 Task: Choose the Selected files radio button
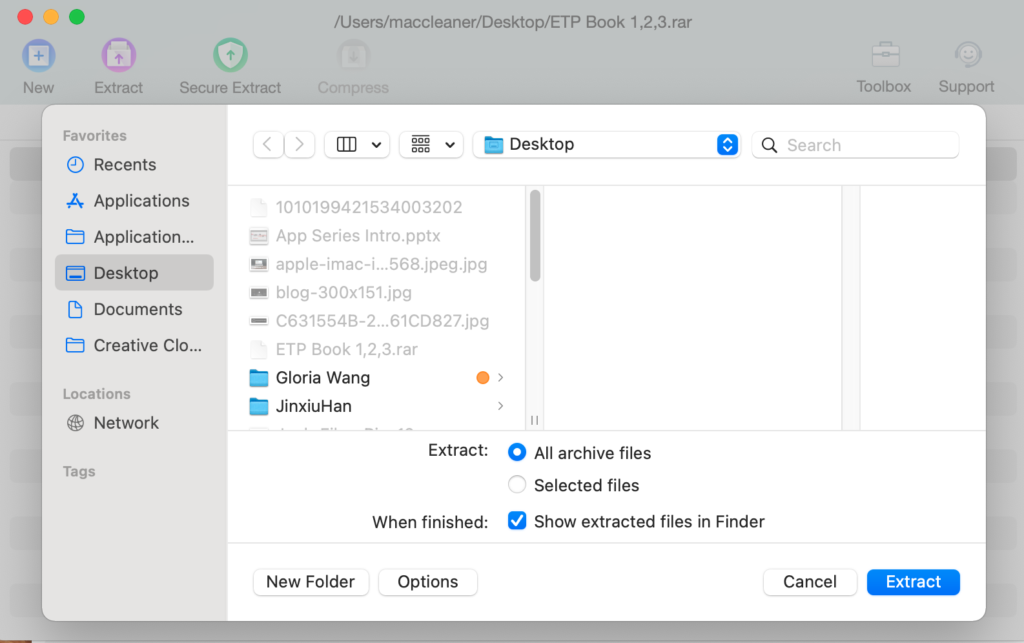click(x=517, y=485)
